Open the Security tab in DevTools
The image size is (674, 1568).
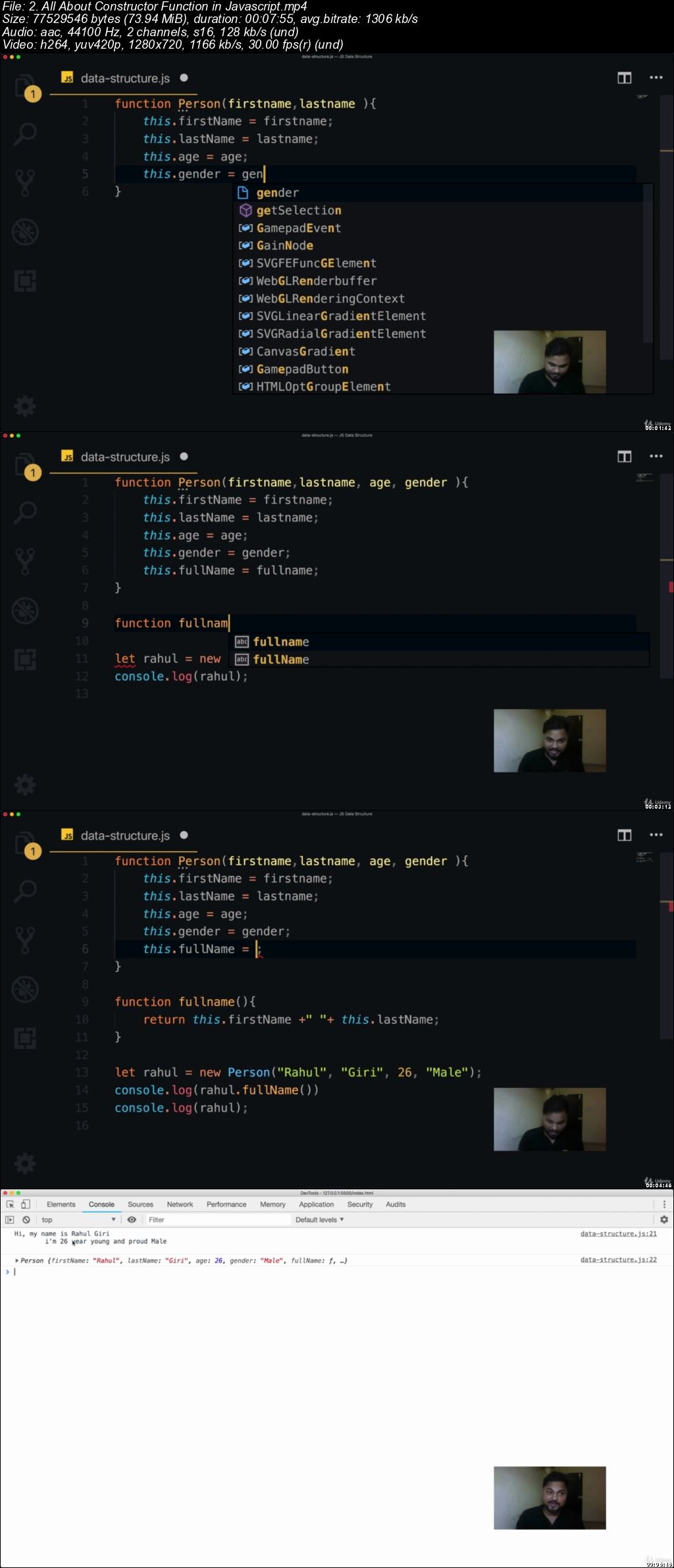click(x=360, y=1204)
